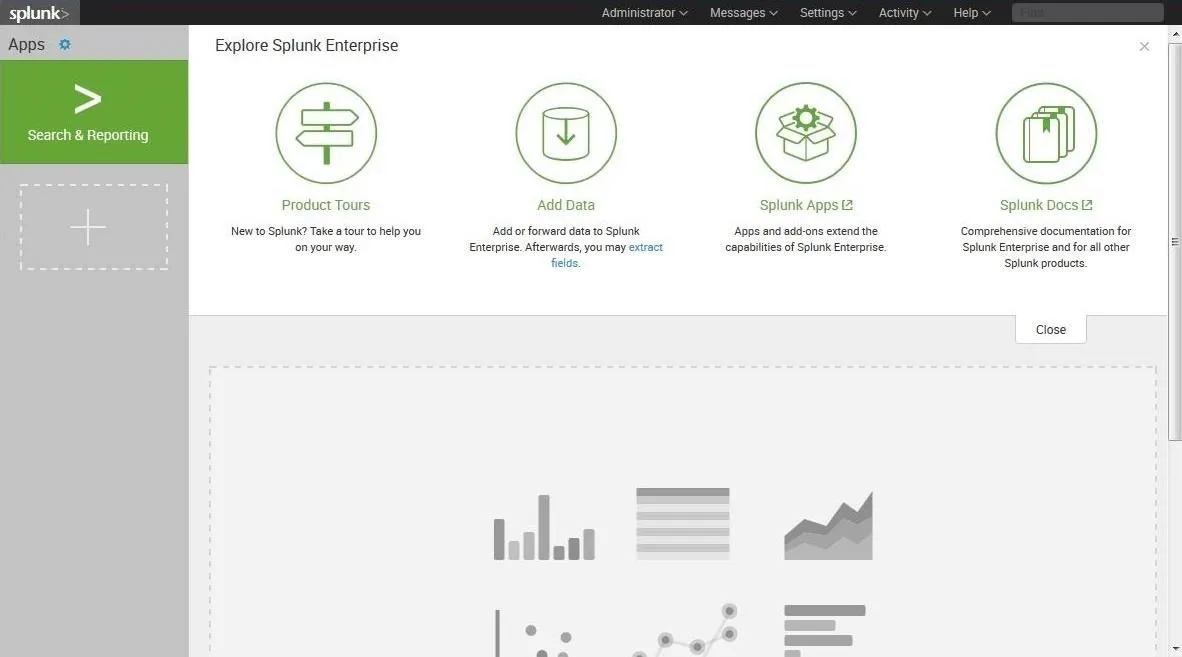Click the Splunk Docs books icon
This screenshot has width=1182, height=657.
[x=1046, y=133]
